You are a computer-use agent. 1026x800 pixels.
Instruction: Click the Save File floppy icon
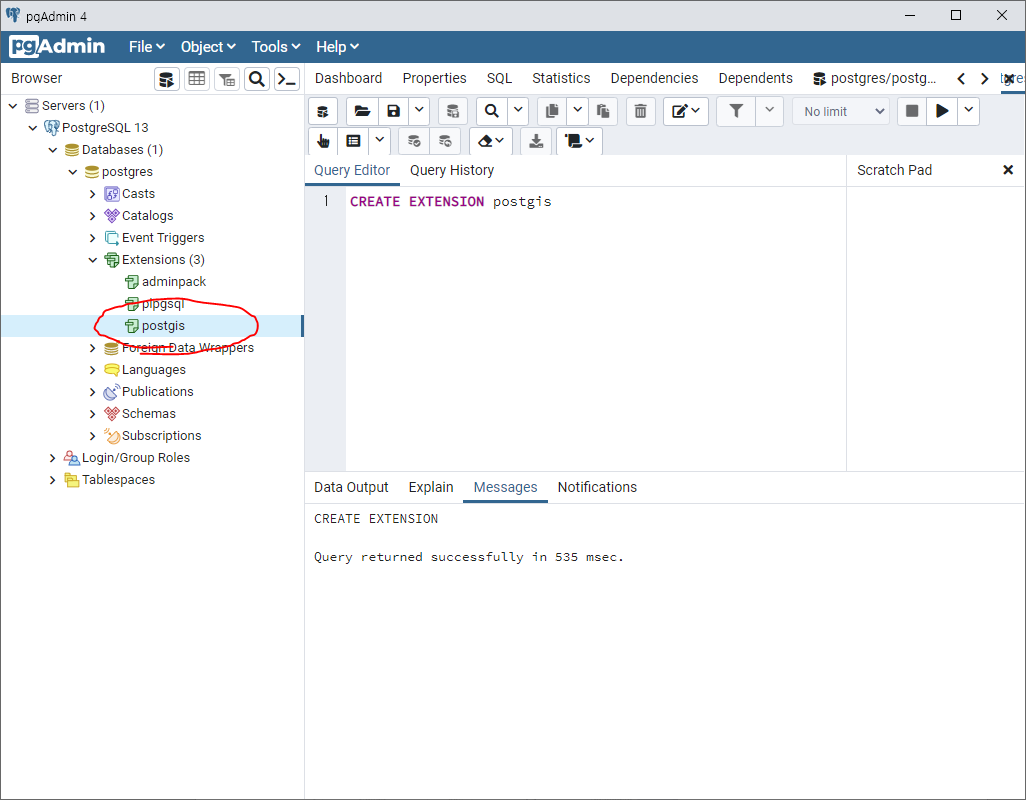(x=393, y=111)
